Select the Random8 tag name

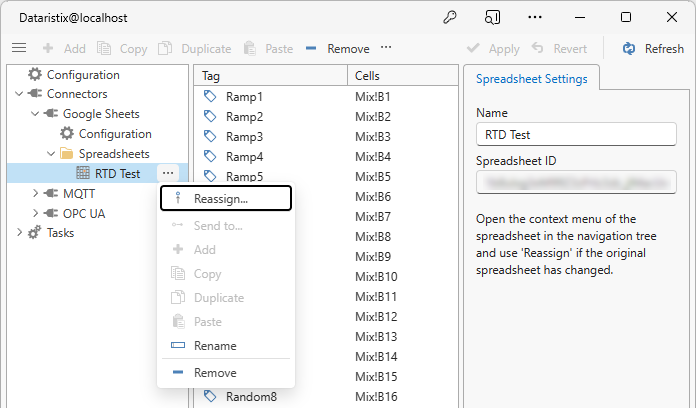251,396
